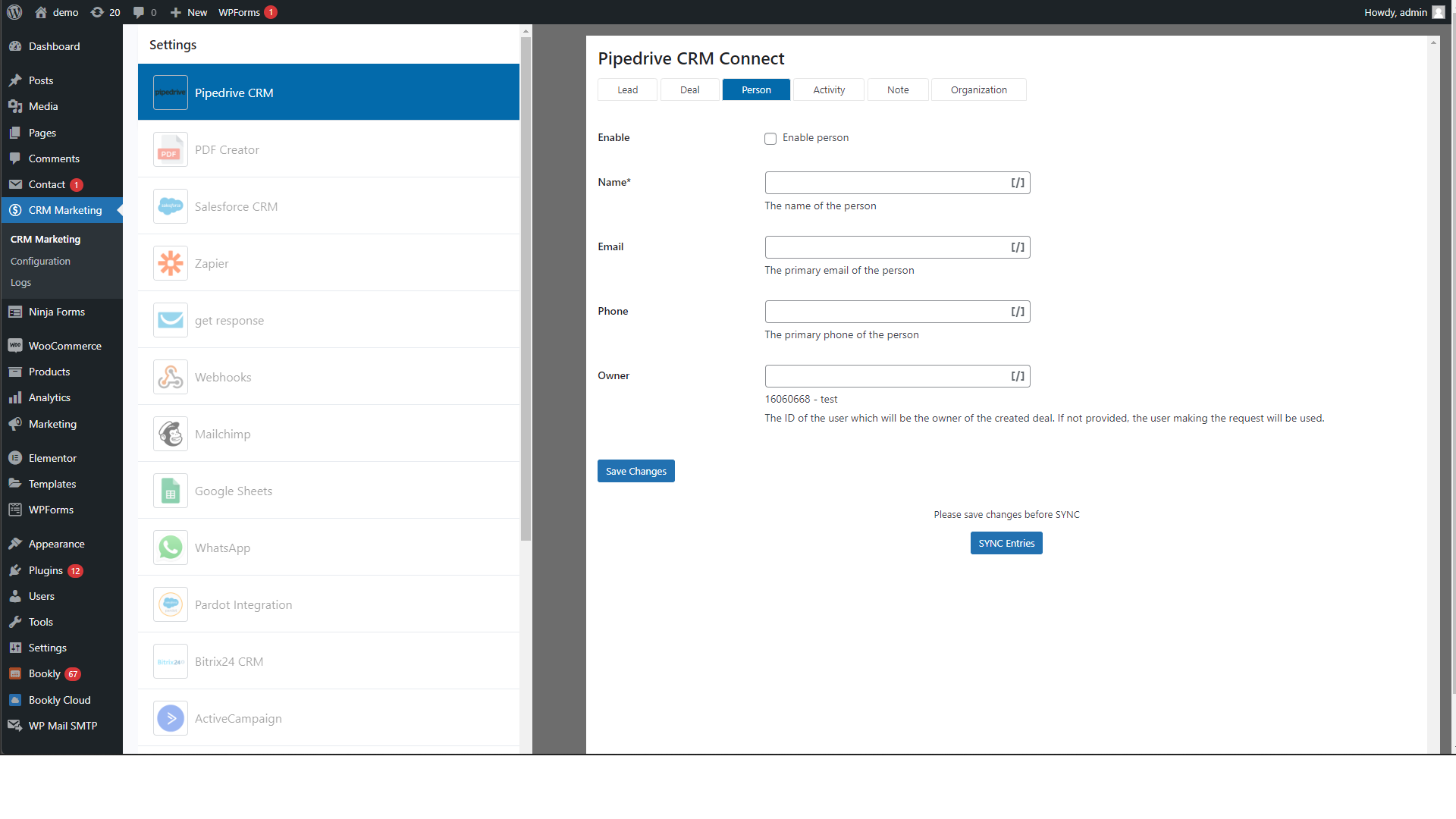Open merge tag picker for Owner field
The width and height of the screenshot is (1456, 819).
[x=1018, y=376]
